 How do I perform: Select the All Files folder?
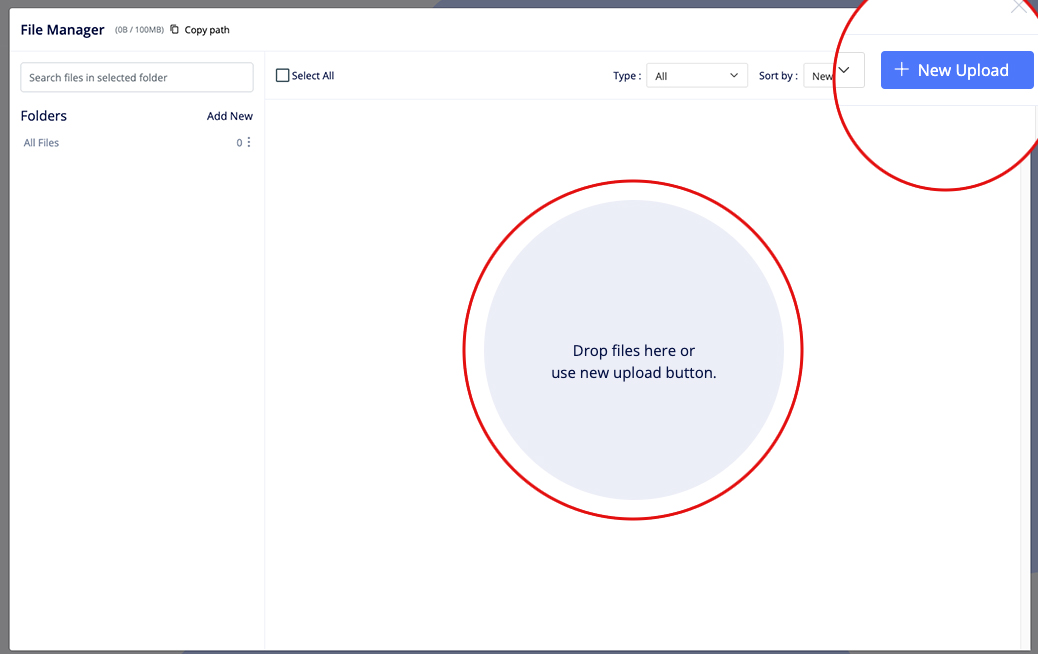point(42,143)
